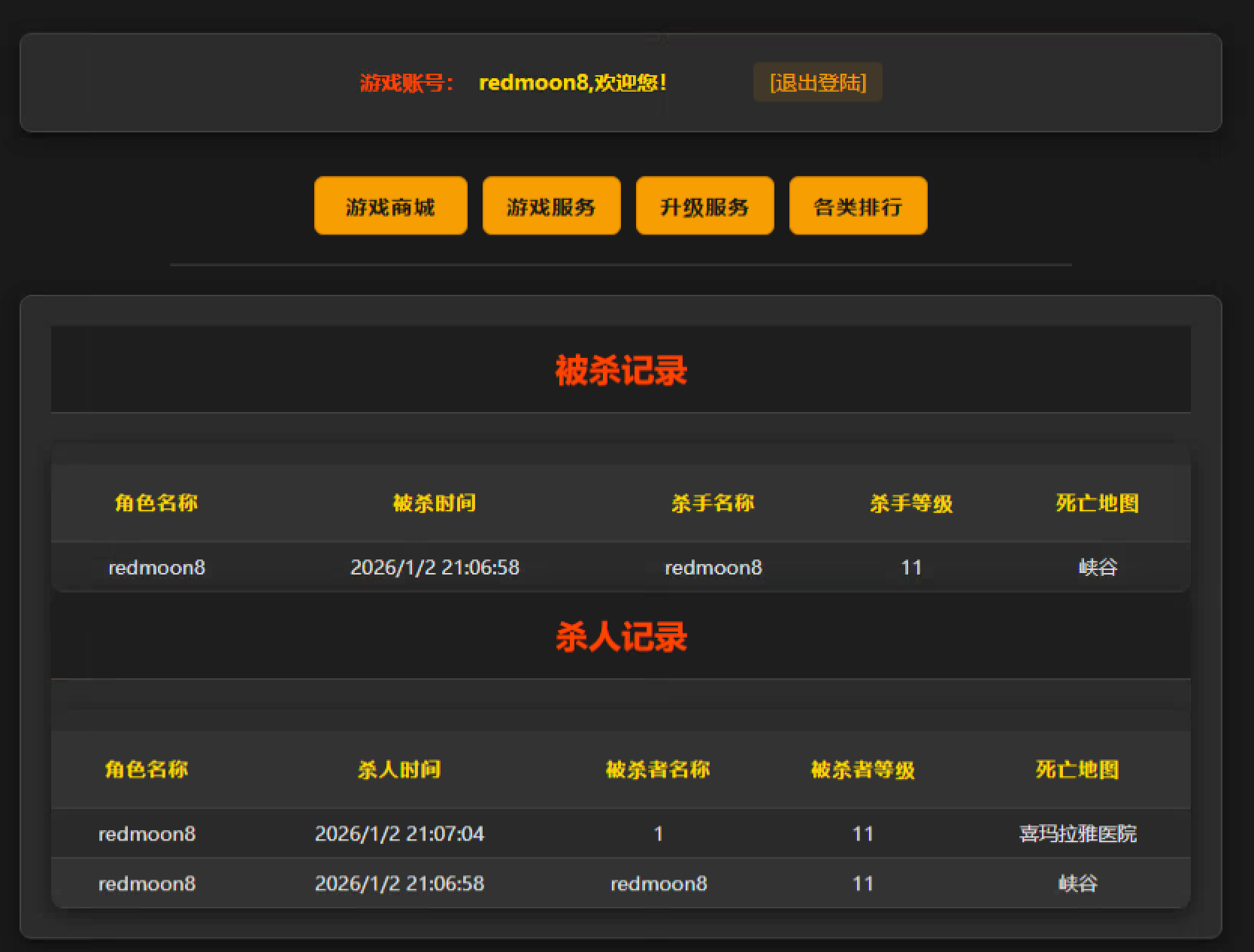This screenshot has width=1254, height=952.
Task: Click the 杀手名称 column header
Action: point(713,503)
